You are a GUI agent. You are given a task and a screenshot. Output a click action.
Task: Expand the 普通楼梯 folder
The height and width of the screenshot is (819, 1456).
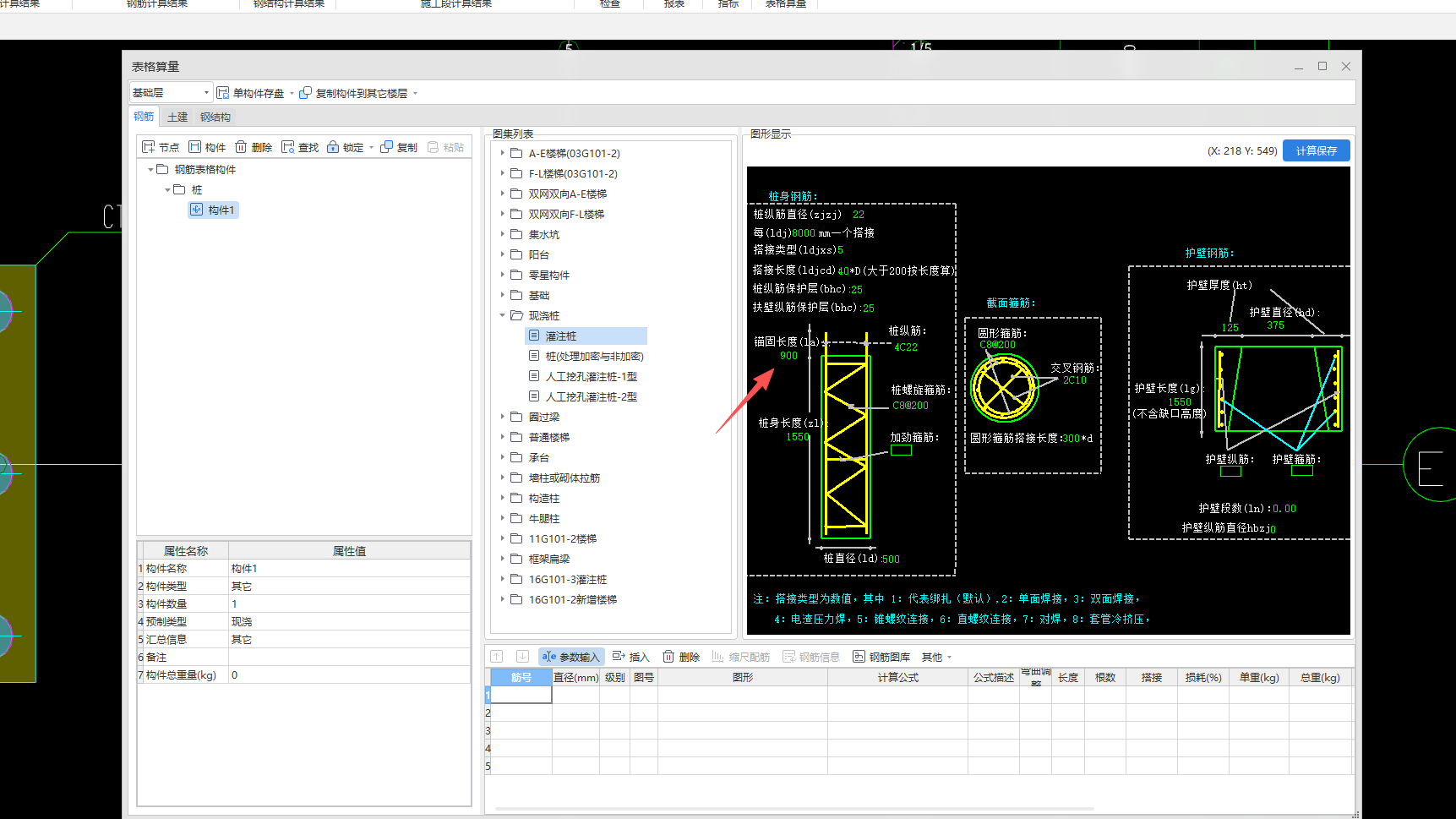(502, 437)
